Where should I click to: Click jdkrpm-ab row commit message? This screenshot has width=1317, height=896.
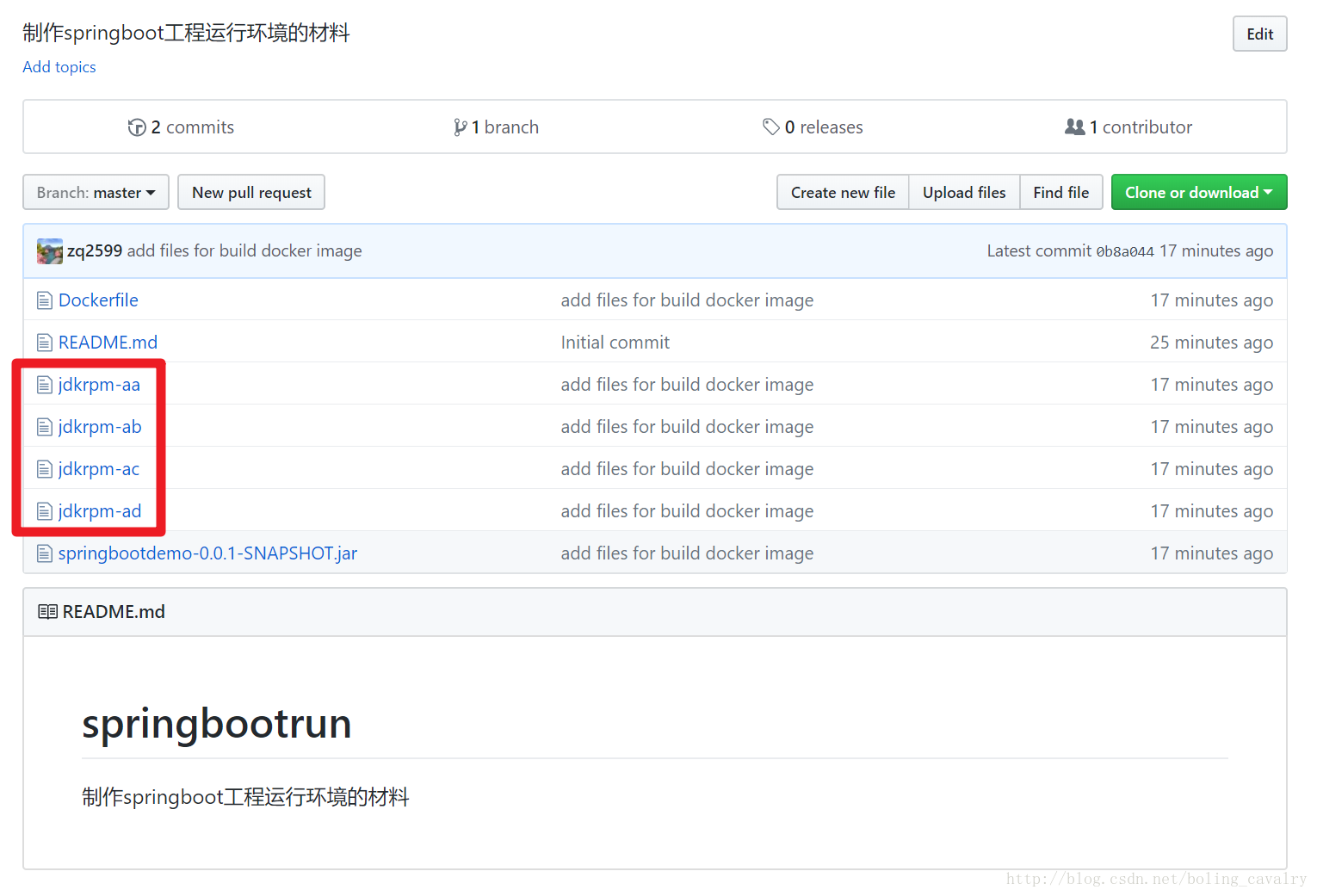pyautogui.click(x=687, y=427)
